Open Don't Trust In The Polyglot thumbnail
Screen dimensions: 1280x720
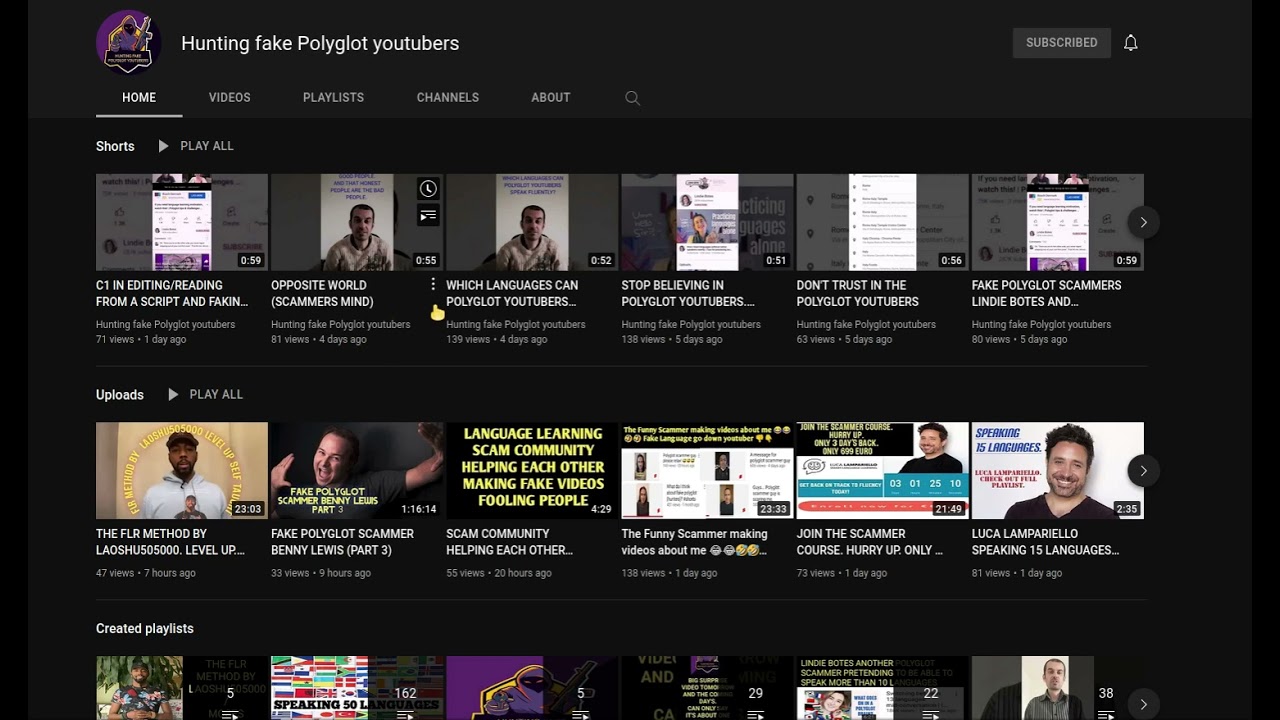pyautogui.click(x=882, y=222)
